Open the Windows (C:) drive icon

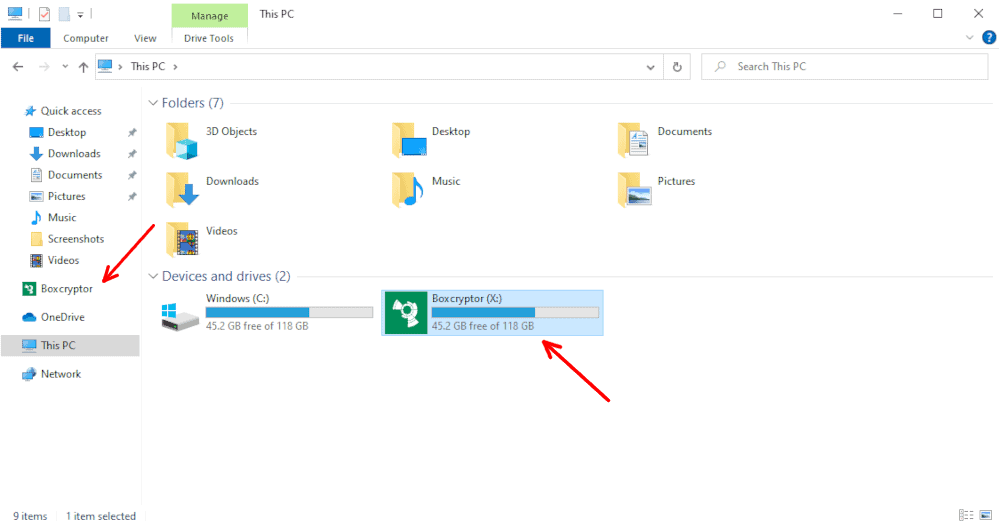[180, 316]
